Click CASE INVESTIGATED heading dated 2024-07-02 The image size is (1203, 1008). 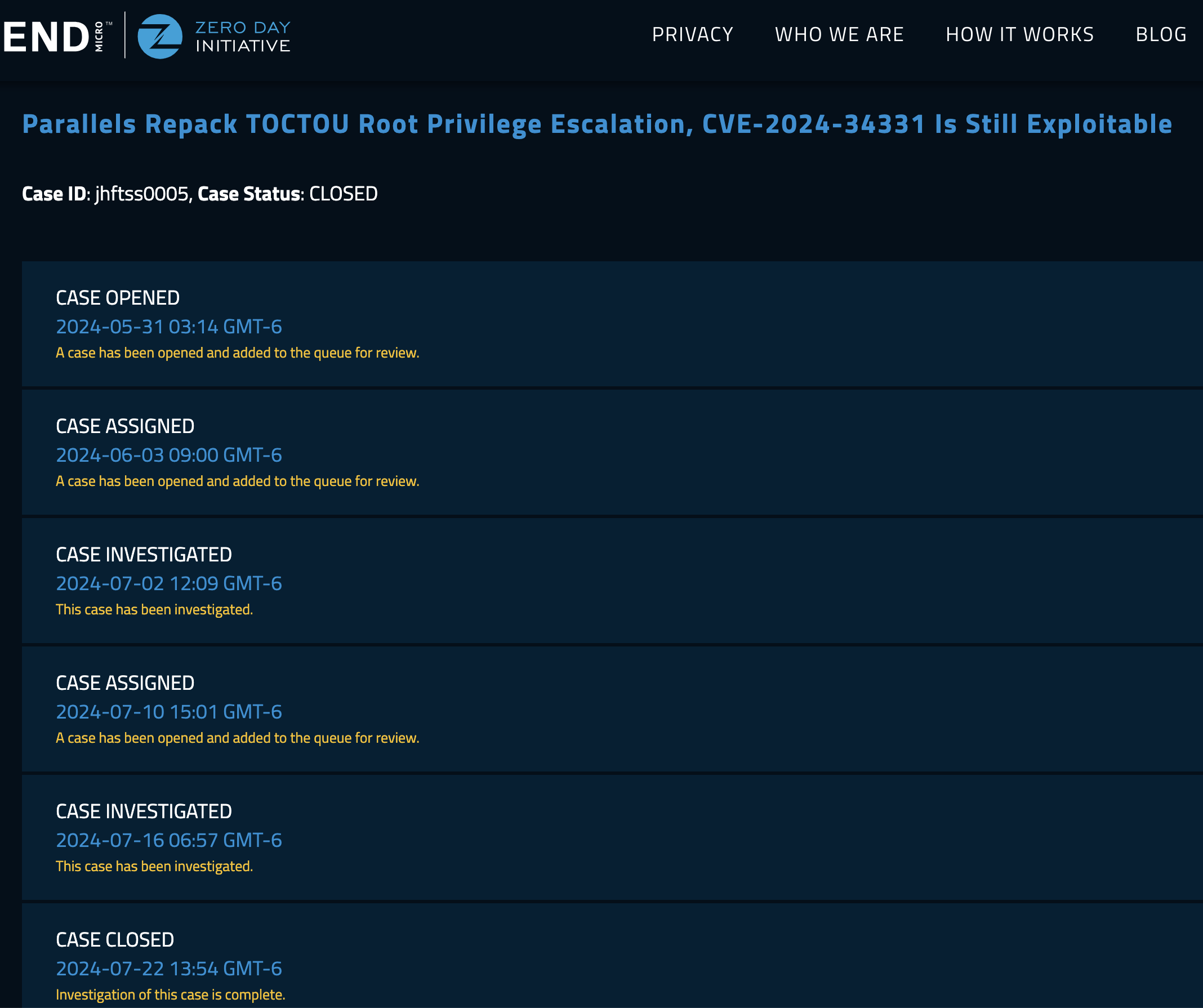tap(144, 554)
